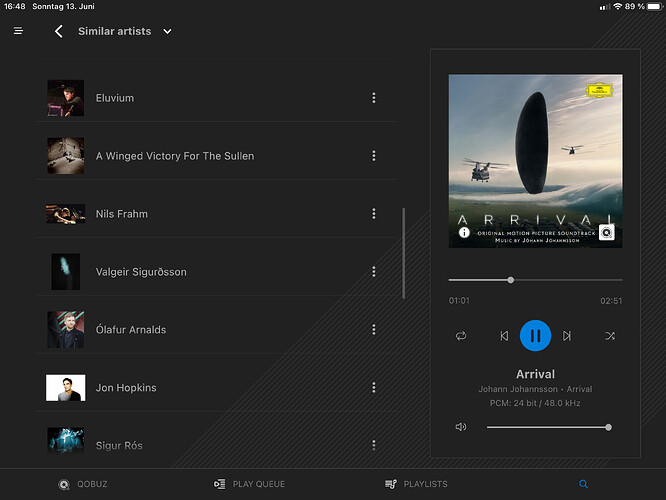Open options menu for Nils Frahm
The width and height of the screenshot is (666, 500).
[374, 214]
